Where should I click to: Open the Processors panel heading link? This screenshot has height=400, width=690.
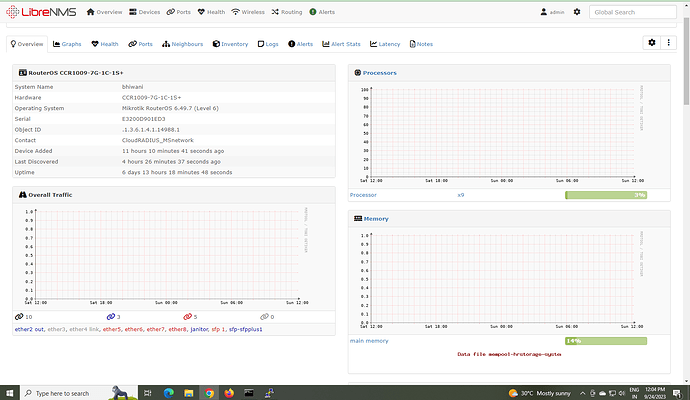(379, 73)
